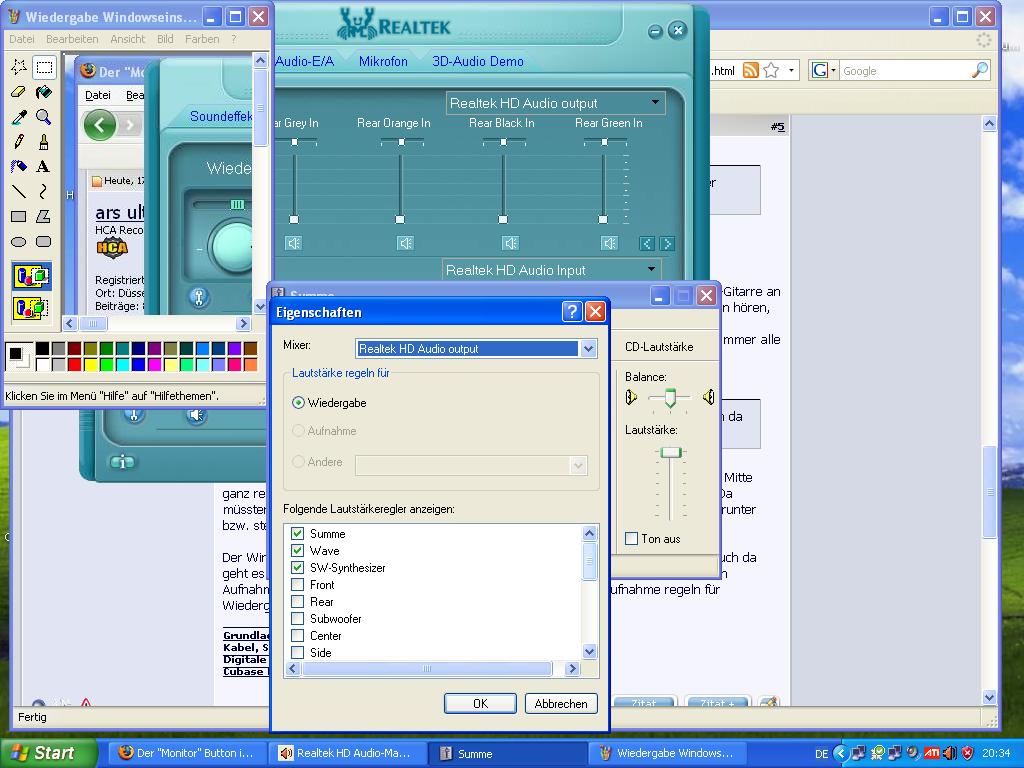Switch to the 3D-Audio Demo tab
The image size is (1024, 768).
[x=478, y=61]
